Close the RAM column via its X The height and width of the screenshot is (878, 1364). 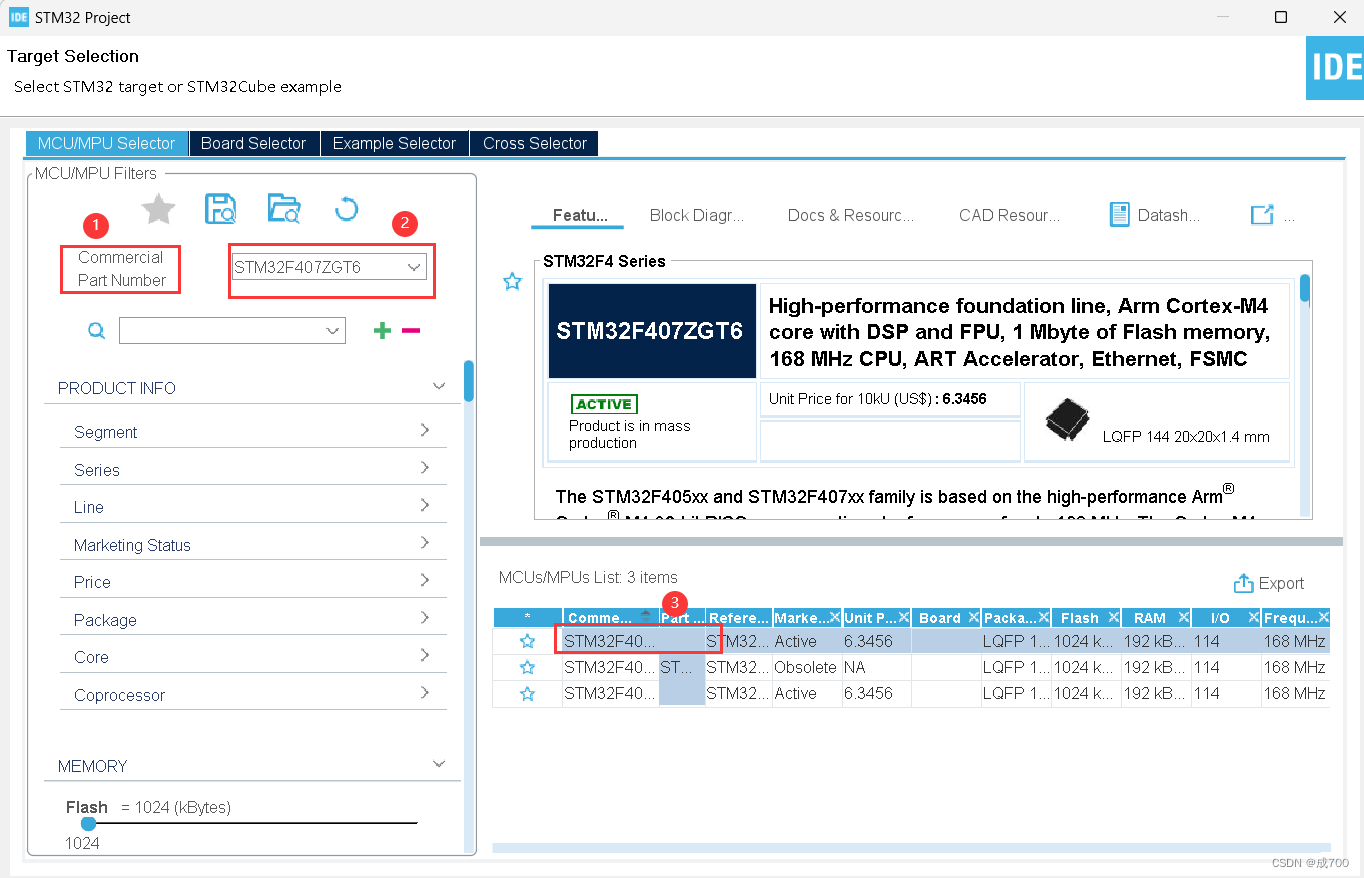[x=1183, y=618]
